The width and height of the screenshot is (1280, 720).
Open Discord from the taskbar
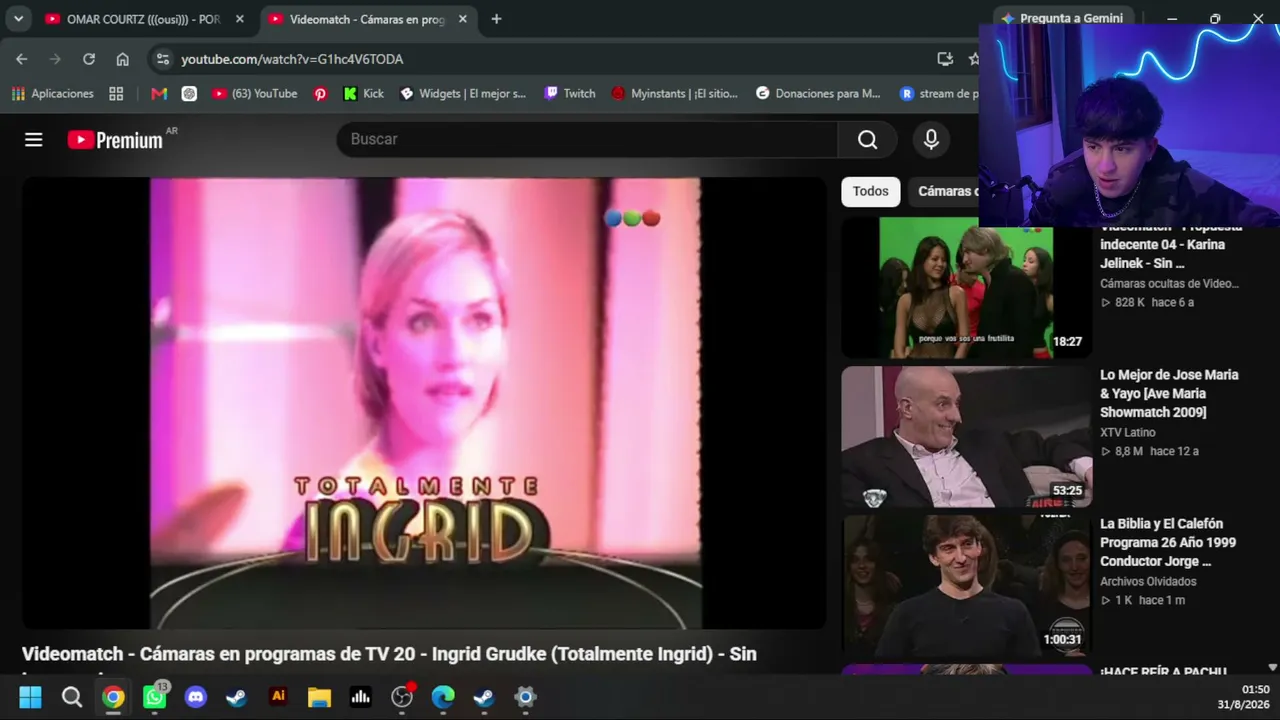pyautogui.click(x=195, y=697)
